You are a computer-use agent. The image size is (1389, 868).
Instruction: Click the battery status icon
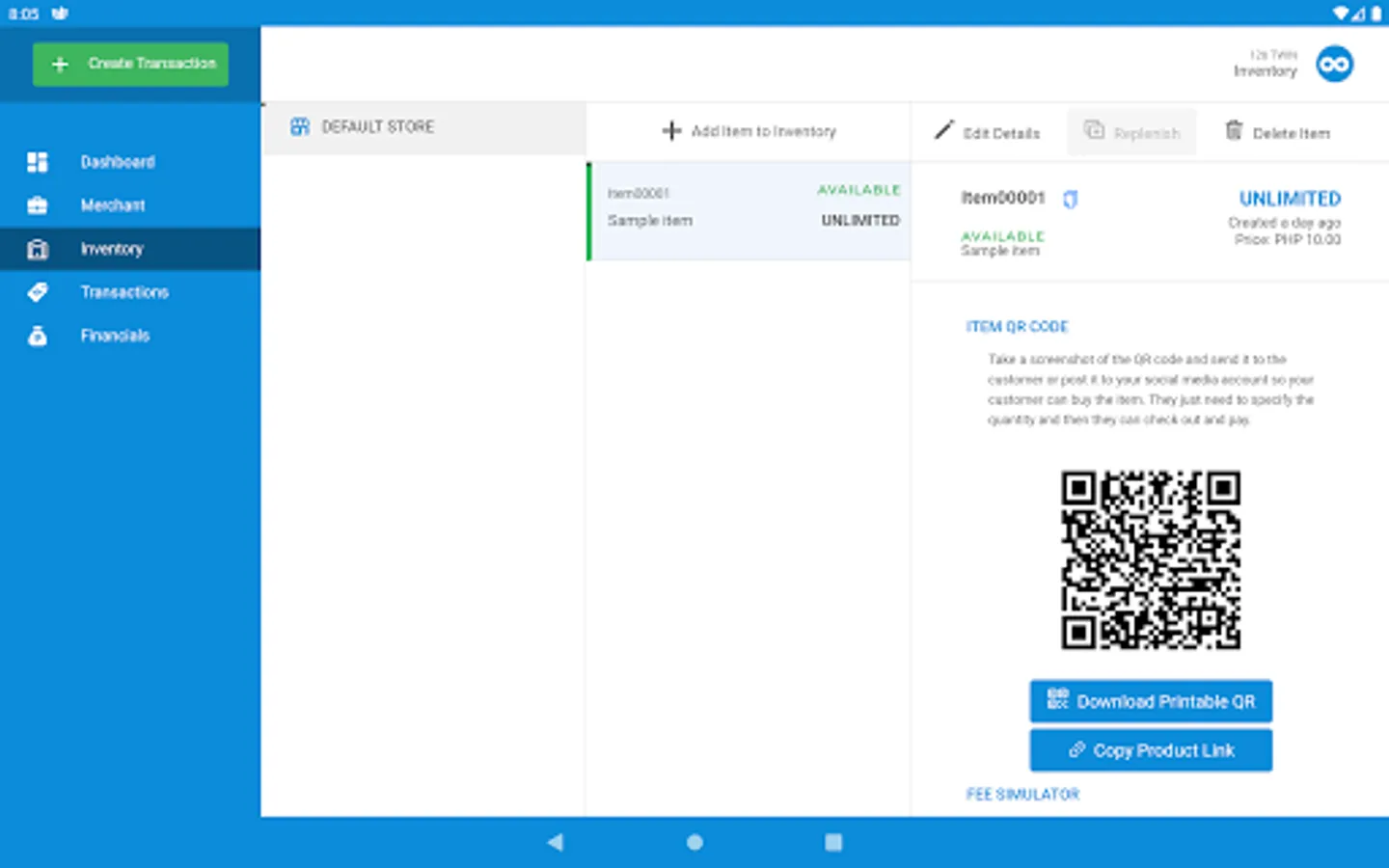(1376, 14)
